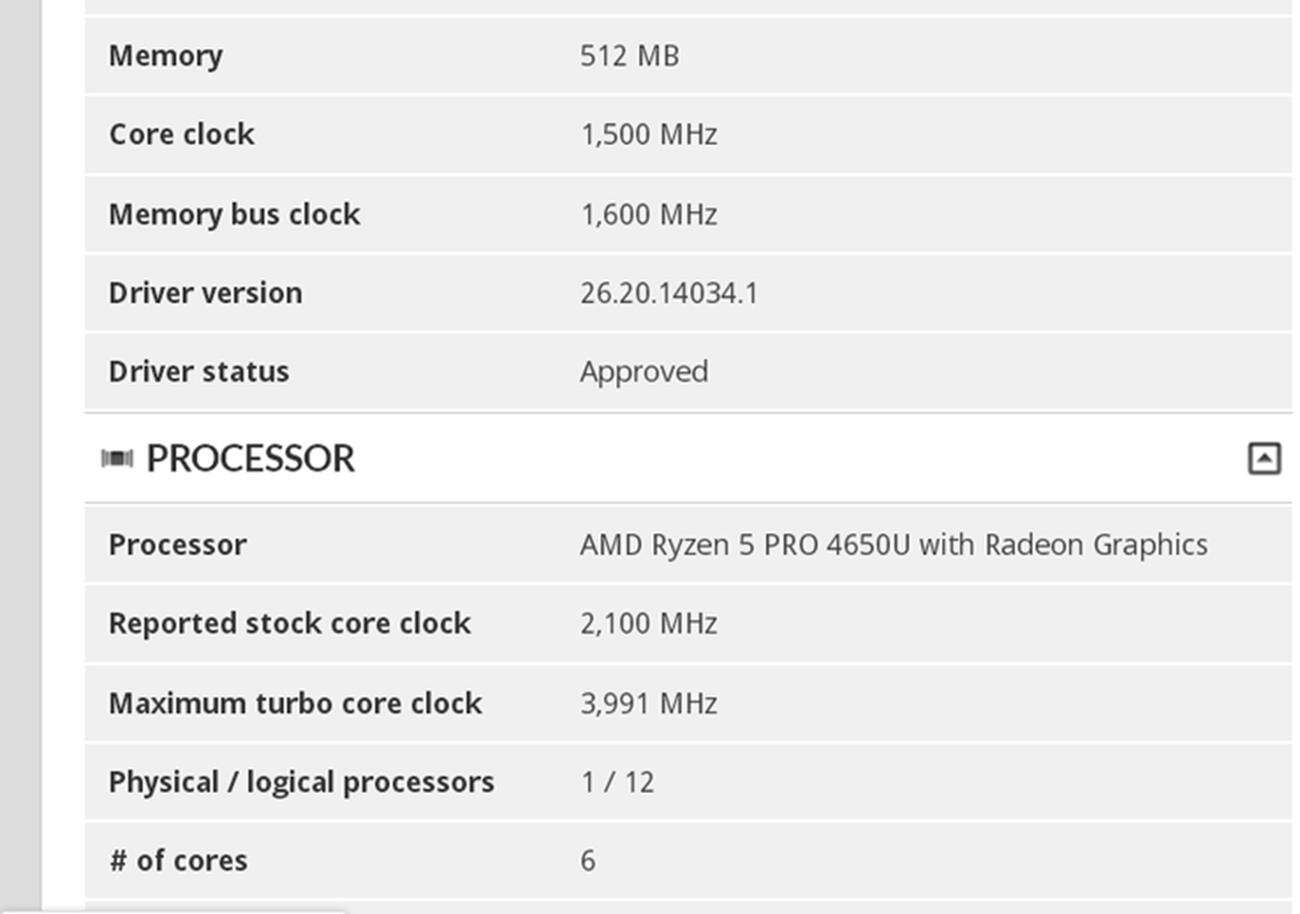
Task: Click the Maximum turbo core clock label
Action: 295,703
